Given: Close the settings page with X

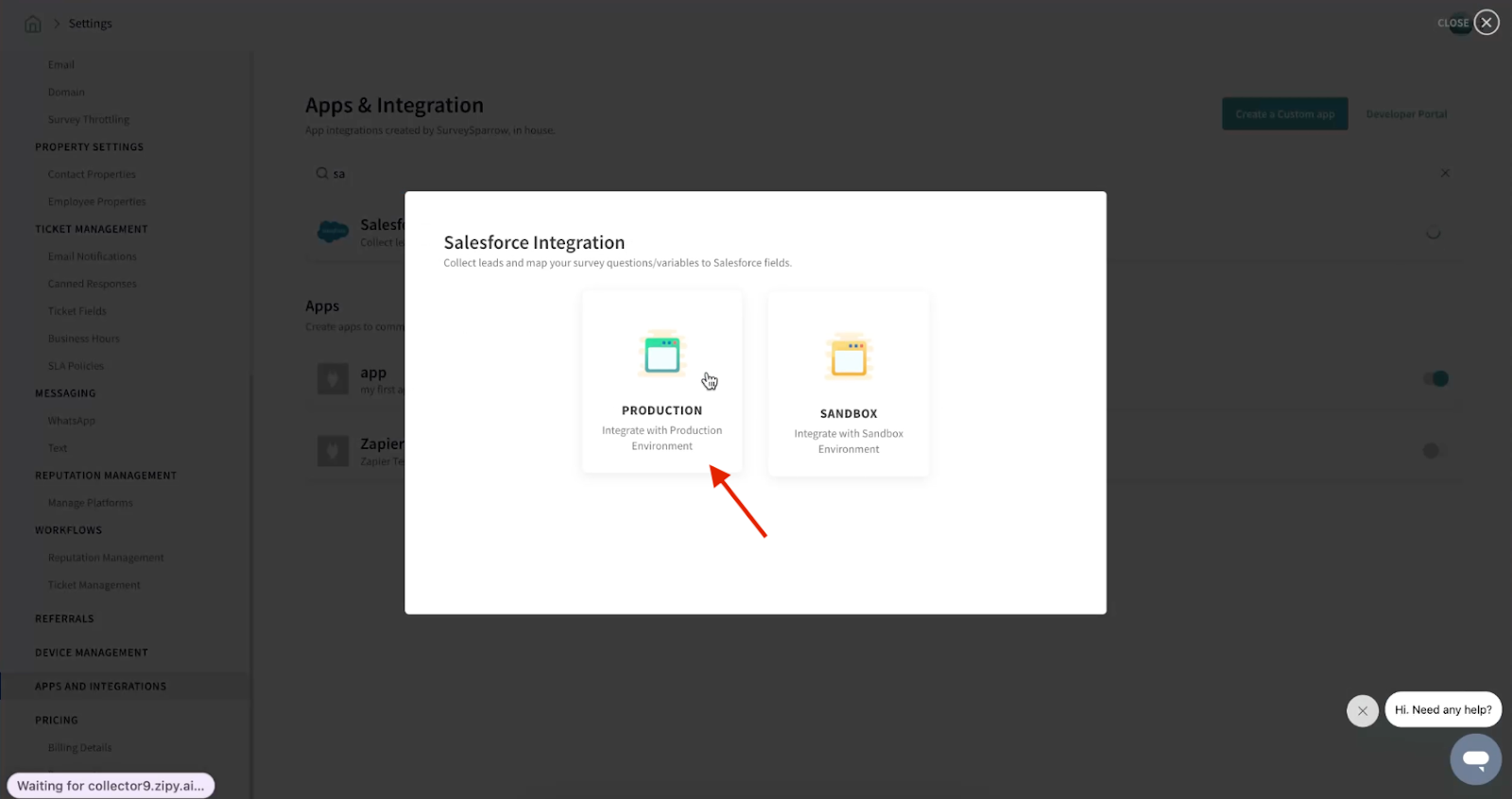Looking at the screenshot, I should 1486,23.
